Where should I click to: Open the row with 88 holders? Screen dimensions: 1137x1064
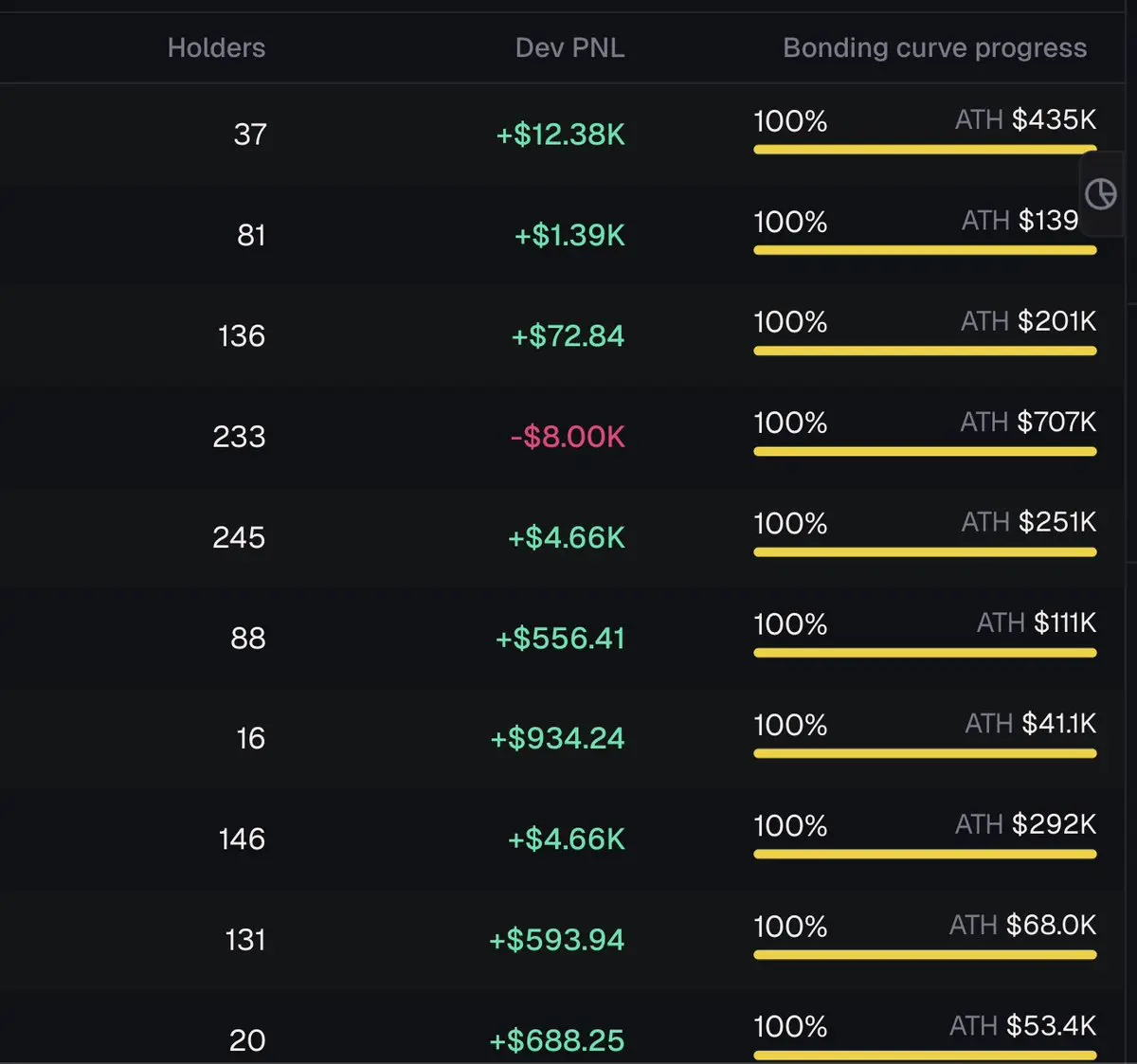(568, 638)
